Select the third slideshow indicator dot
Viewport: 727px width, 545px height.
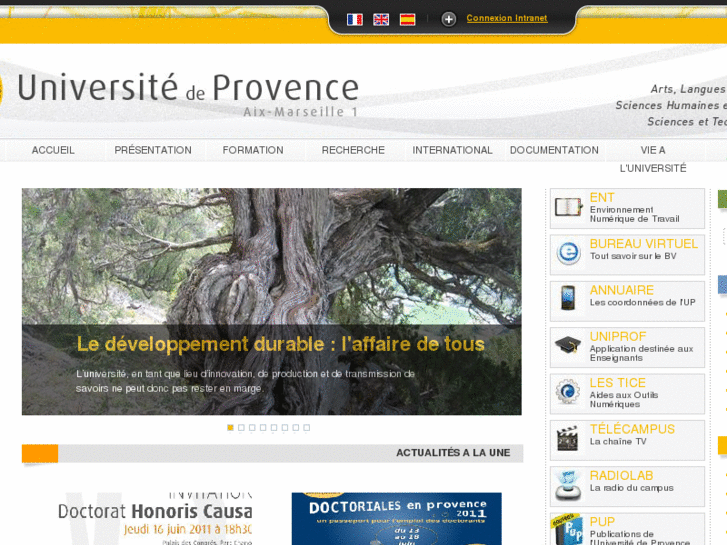point(252,428)
